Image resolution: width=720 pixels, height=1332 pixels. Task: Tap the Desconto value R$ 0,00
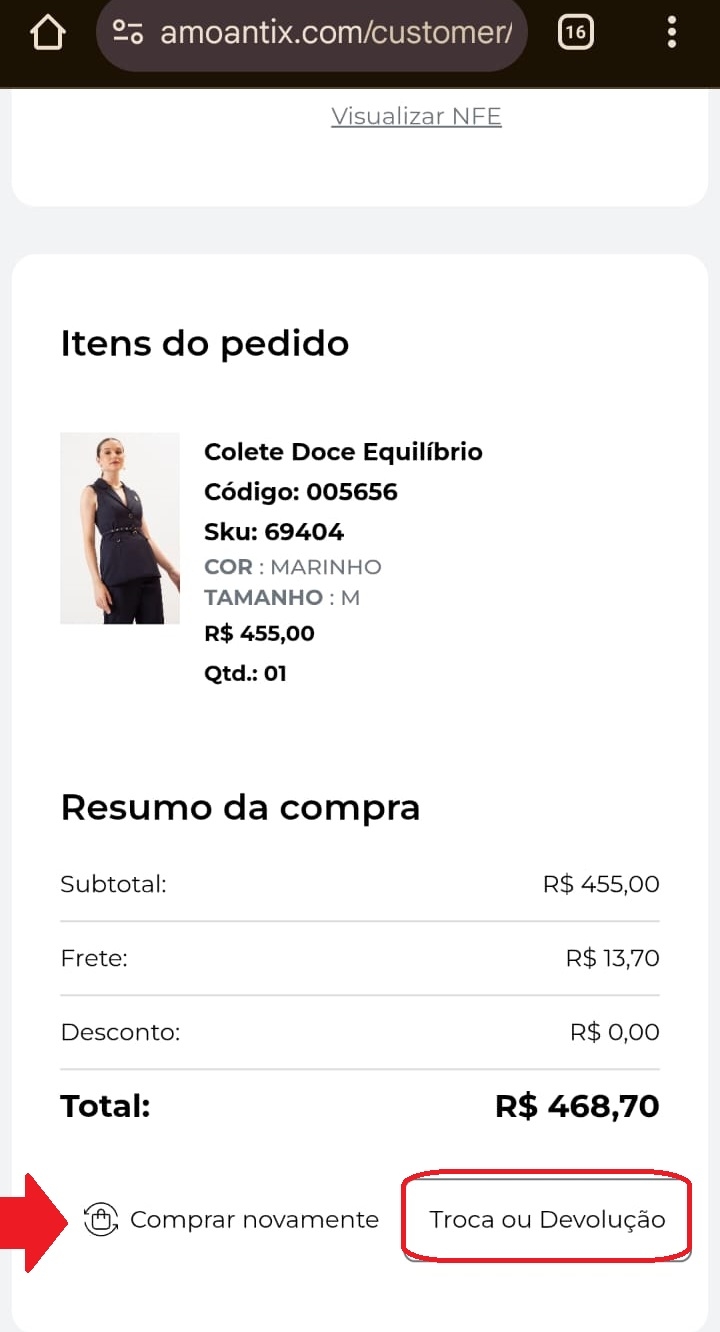point(614,1032)
